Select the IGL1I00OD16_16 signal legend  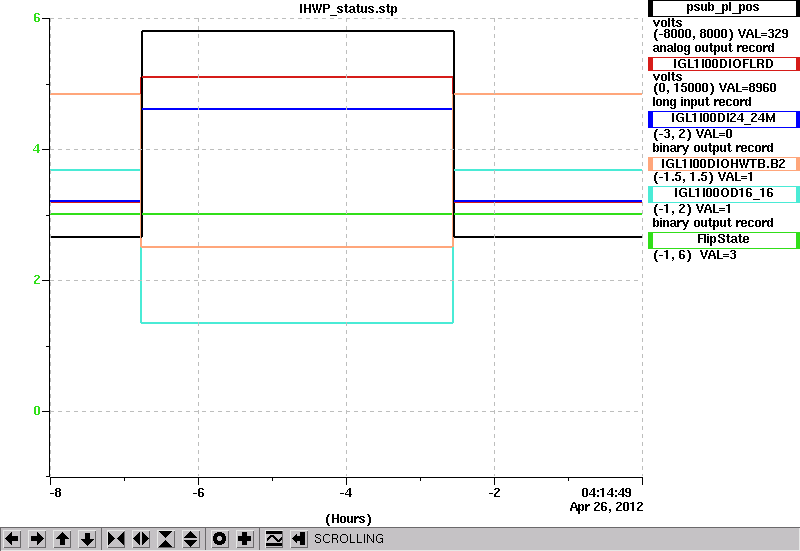[x=723, y=193]
